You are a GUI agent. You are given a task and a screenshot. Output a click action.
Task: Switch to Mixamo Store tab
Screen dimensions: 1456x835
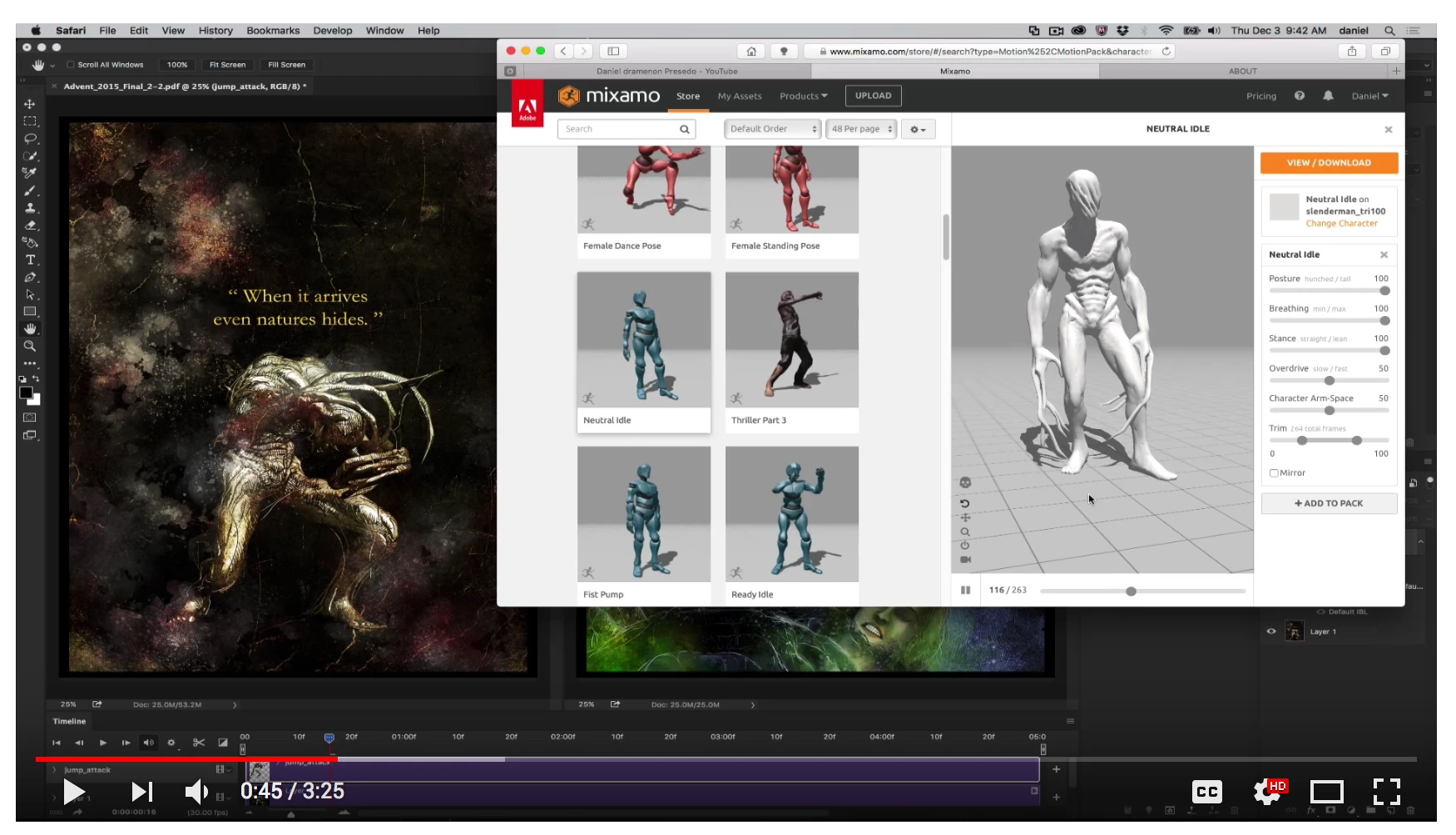pos(688,96)
